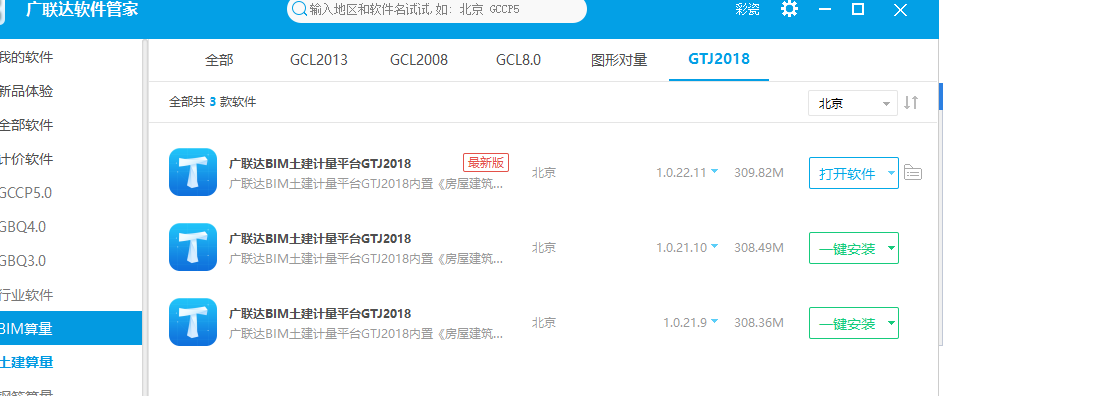Screen dimensions: 1095x396
Task: Switch to the 全部 tab
Action: pos(219,60)
